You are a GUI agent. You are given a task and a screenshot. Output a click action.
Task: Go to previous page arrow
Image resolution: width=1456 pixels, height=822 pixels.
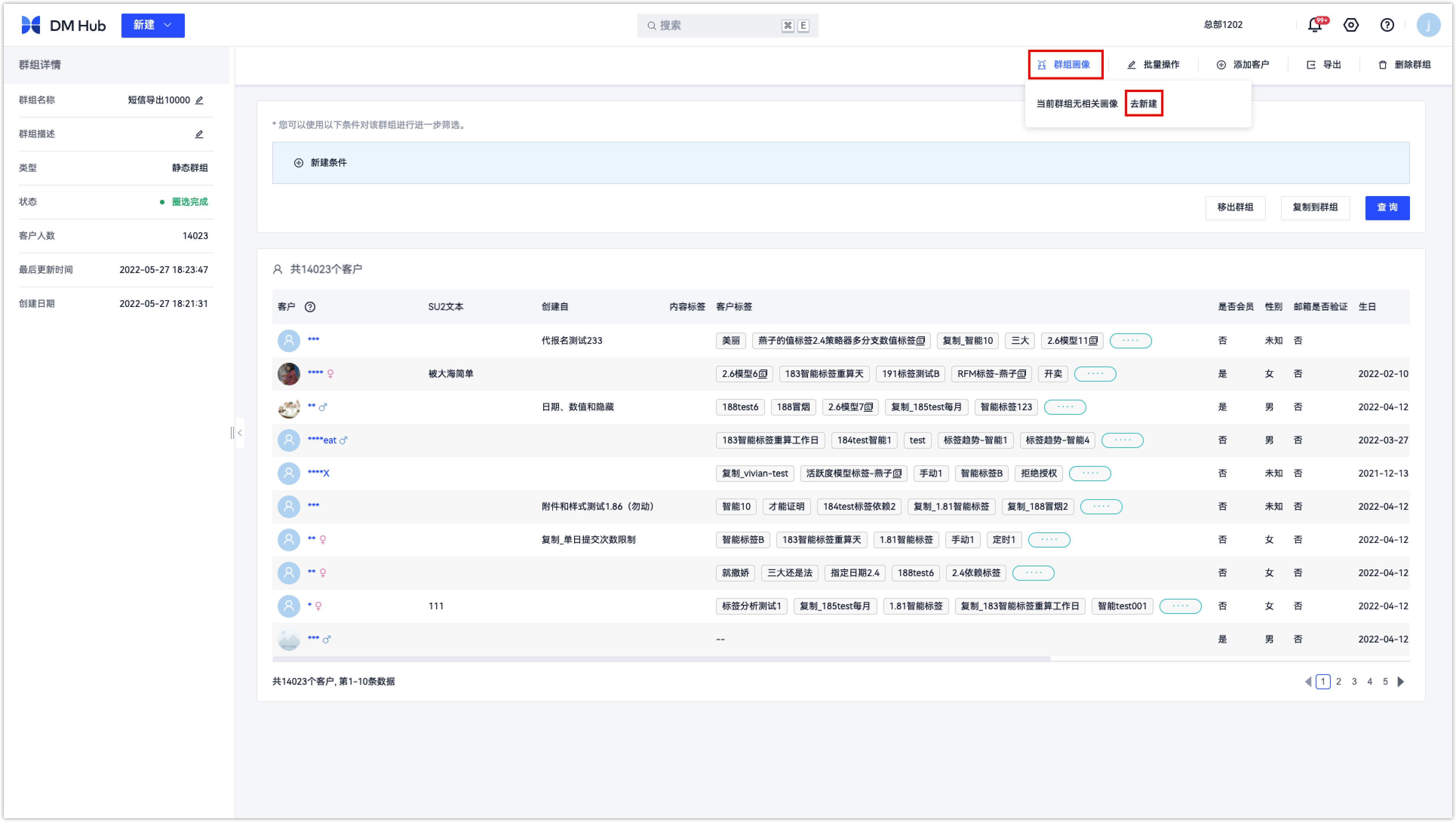tap(1308, 682)
